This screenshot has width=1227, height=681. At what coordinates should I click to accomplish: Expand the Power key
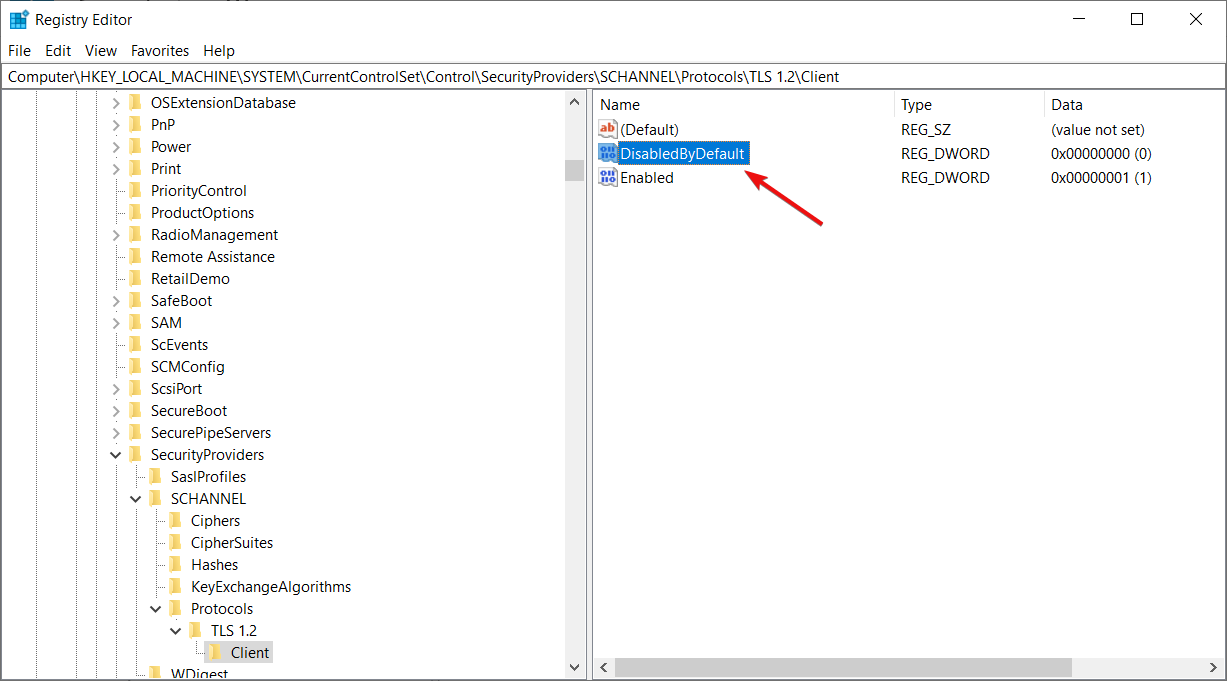(x=116, y=146)
